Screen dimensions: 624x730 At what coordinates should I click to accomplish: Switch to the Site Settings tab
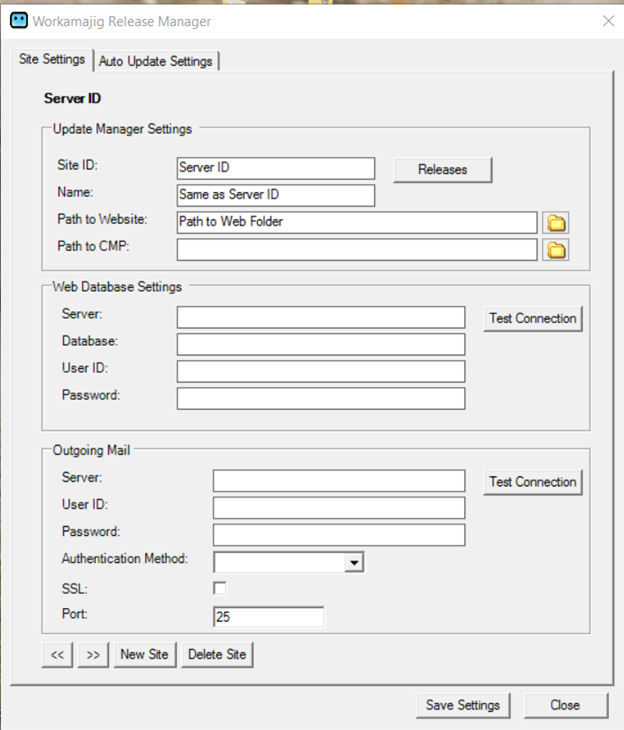[52, 59]
